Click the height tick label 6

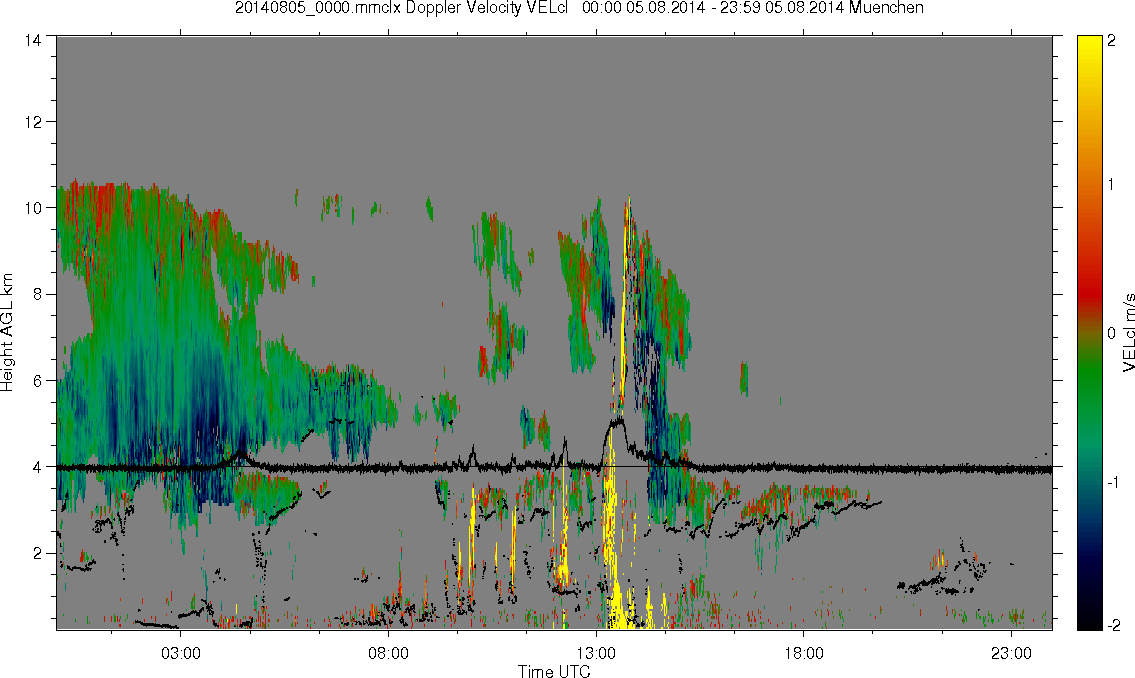36,381
